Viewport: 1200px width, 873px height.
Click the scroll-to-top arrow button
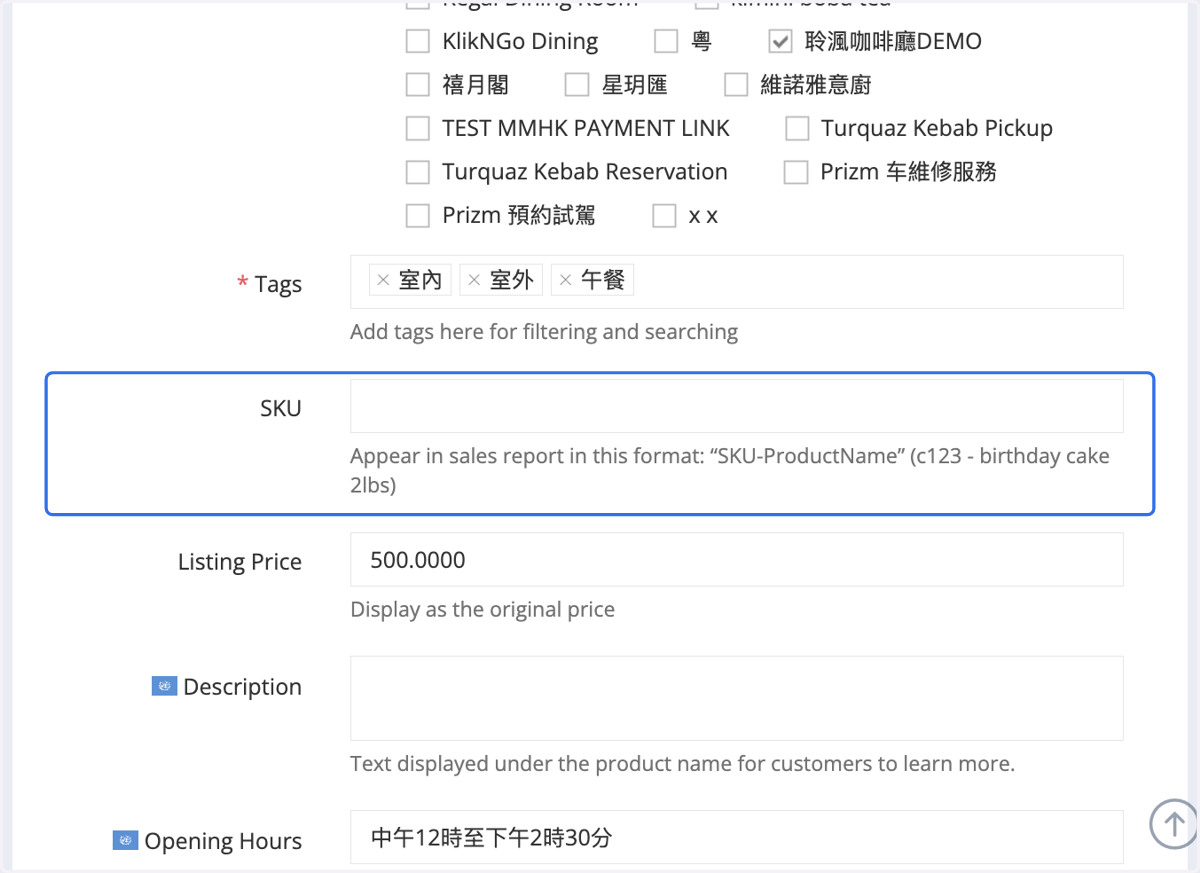(1174, 824)
